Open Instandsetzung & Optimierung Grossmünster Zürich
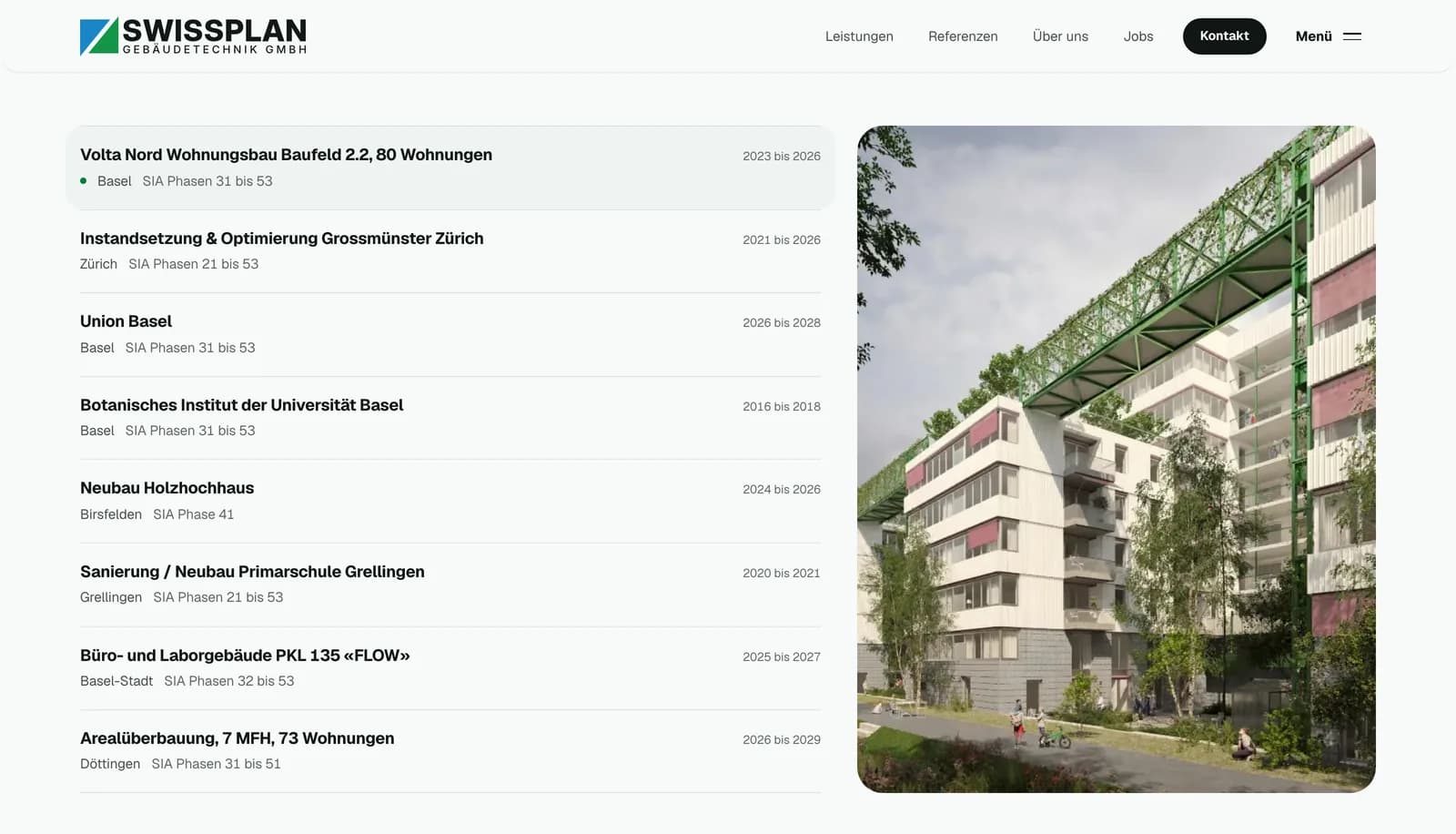Image resolution: width=1456 pixels, height=834 pixels. [x=450, y=251]
